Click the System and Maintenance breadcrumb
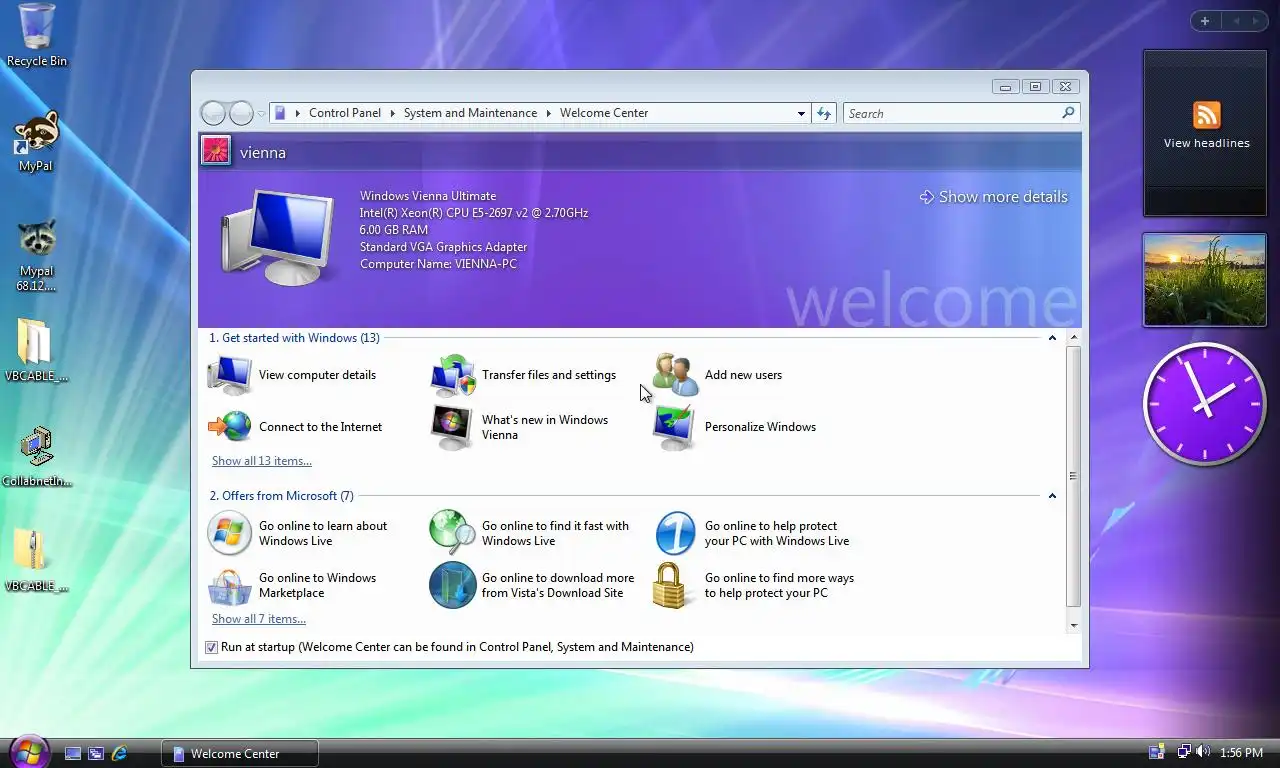 (470, 113)
